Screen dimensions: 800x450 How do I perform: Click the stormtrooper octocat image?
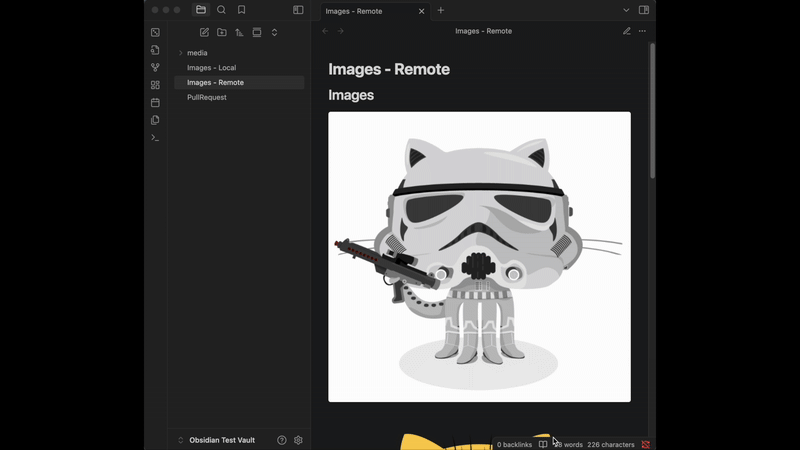click(x=479, y=257)
